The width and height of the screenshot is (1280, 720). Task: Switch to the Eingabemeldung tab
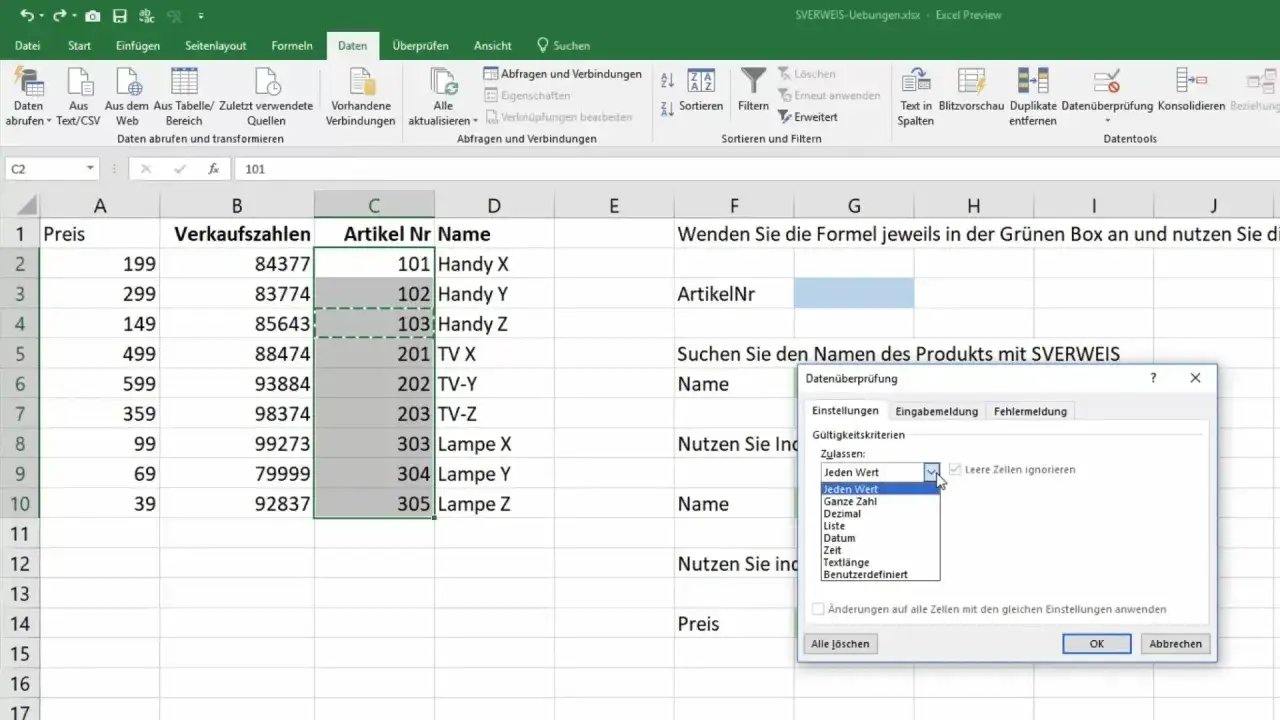[x=936, y=410]
